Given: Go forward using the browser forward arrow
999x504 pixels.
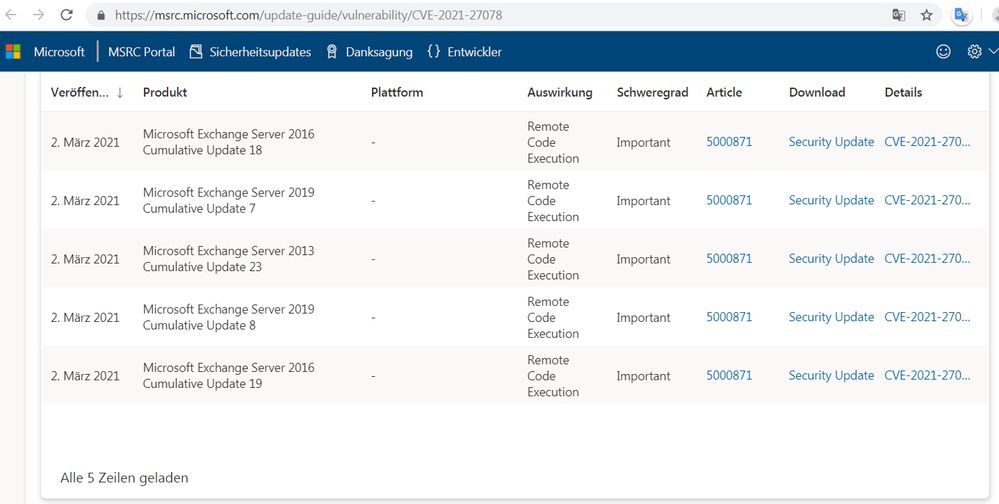Looking at the screenshot, I should click(38, 16).
